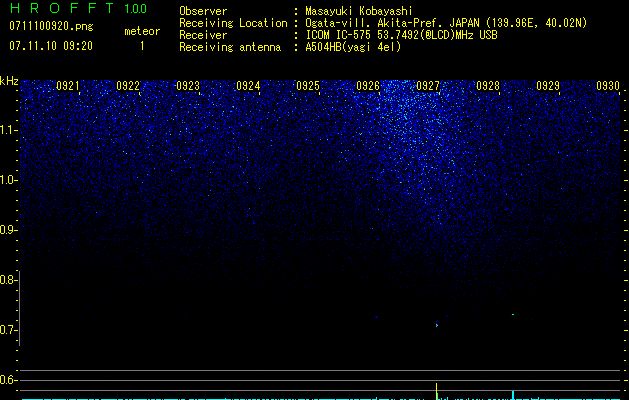Click the small echo dot after 0928
The height and width of the screenshot is (400, 629).
pos(513,315)
